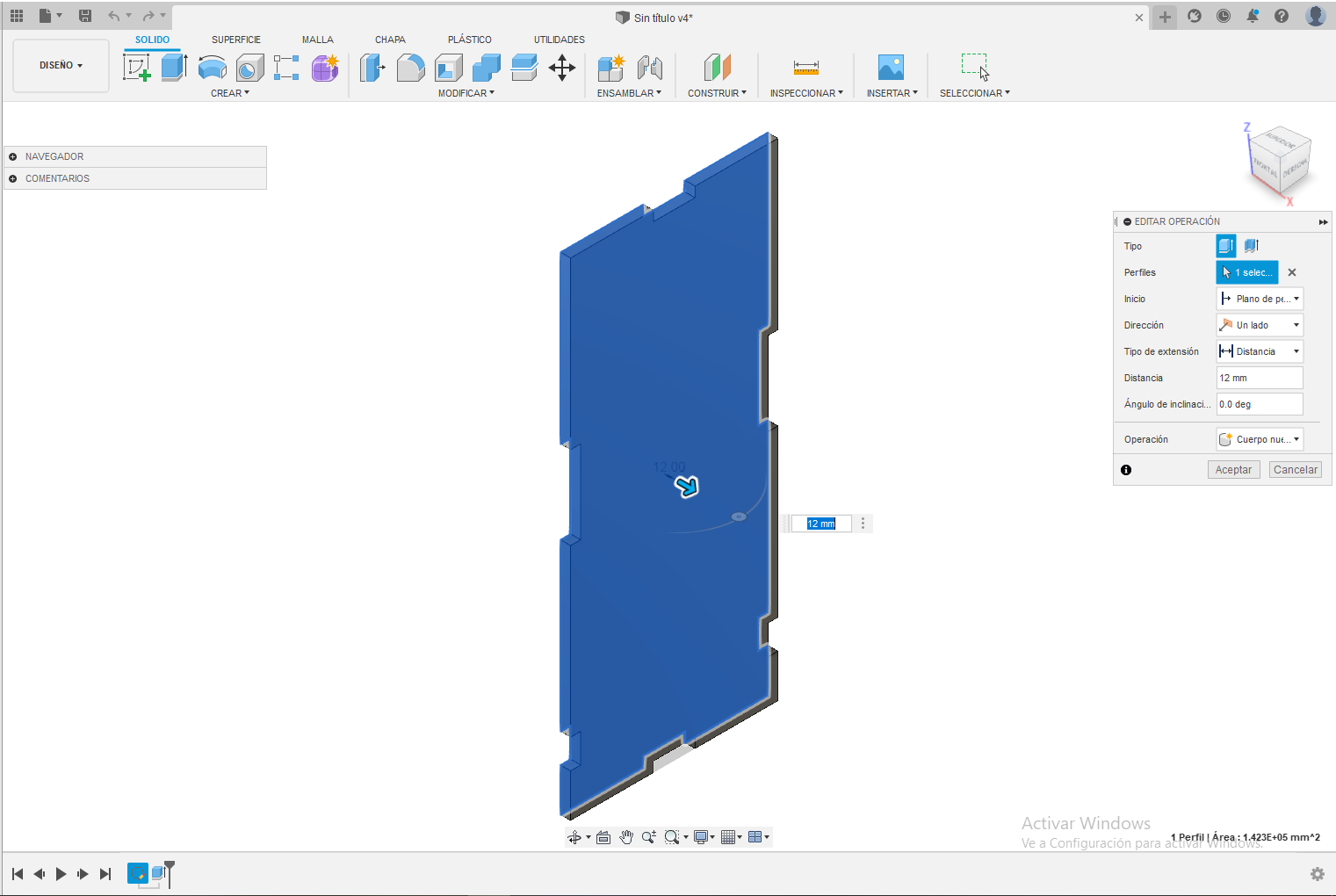Open the INSPECCIONAR menu
The height and width of the screenshot is (896, 1336).
click(806, 93)
